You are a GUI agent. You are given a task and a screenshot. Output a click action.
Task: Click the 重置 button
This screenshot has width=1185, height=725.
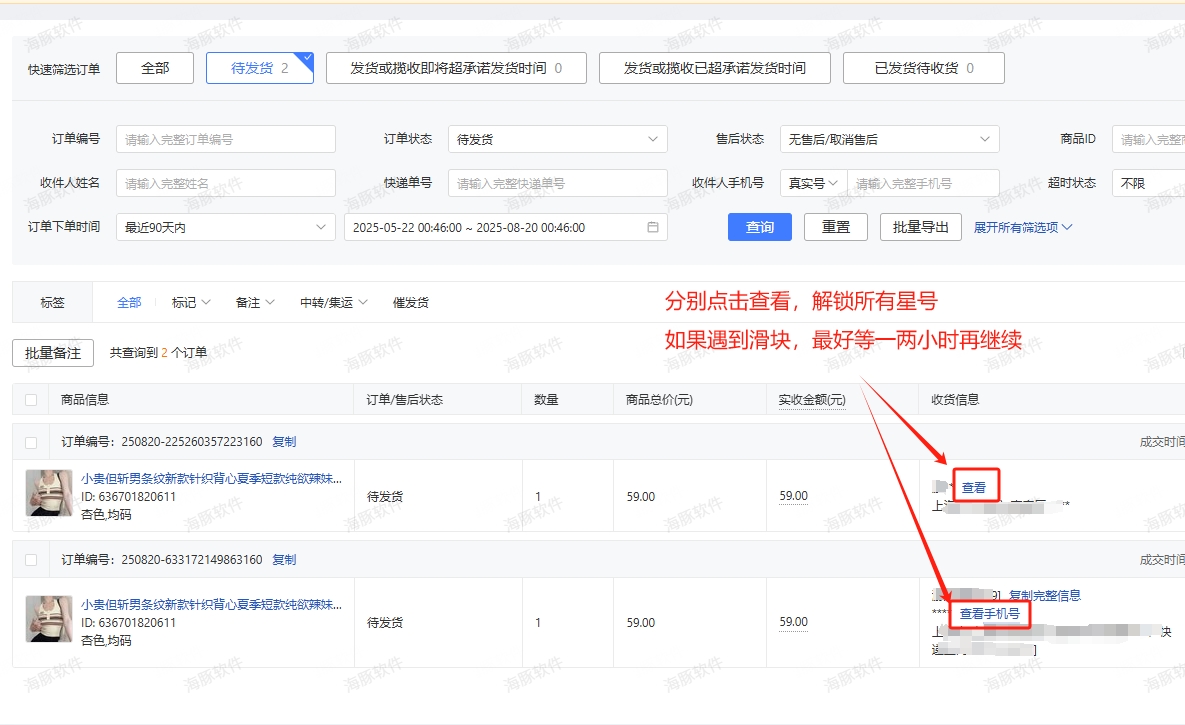(x=836, y=227)
